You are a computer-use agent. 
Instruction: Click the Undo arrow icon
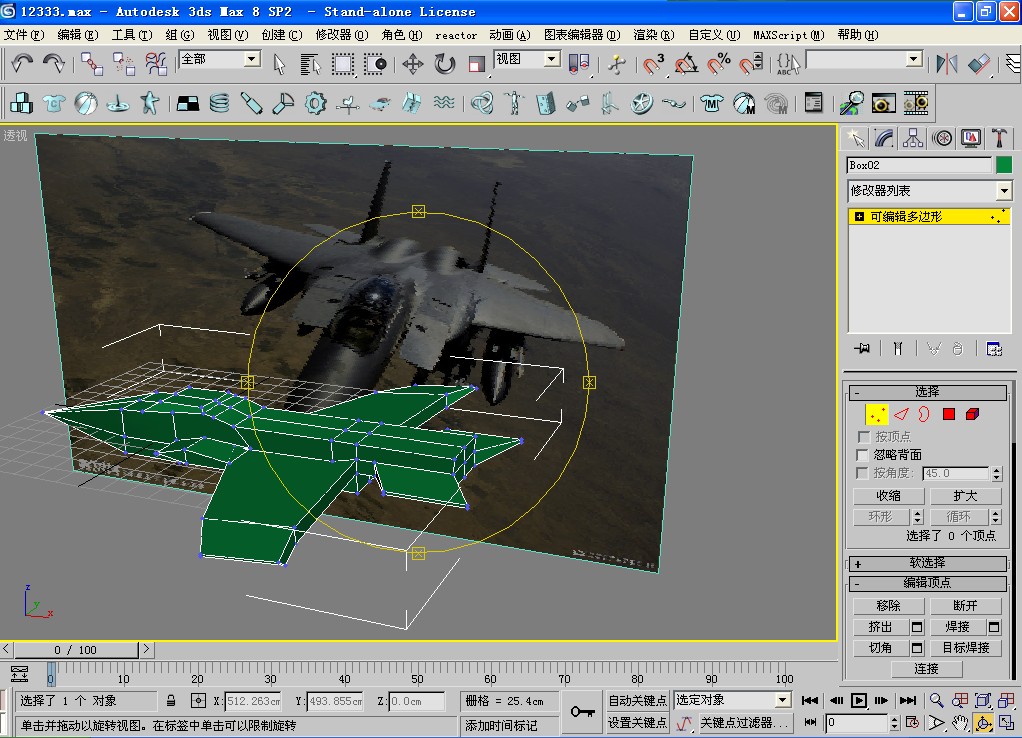[22, 63]
